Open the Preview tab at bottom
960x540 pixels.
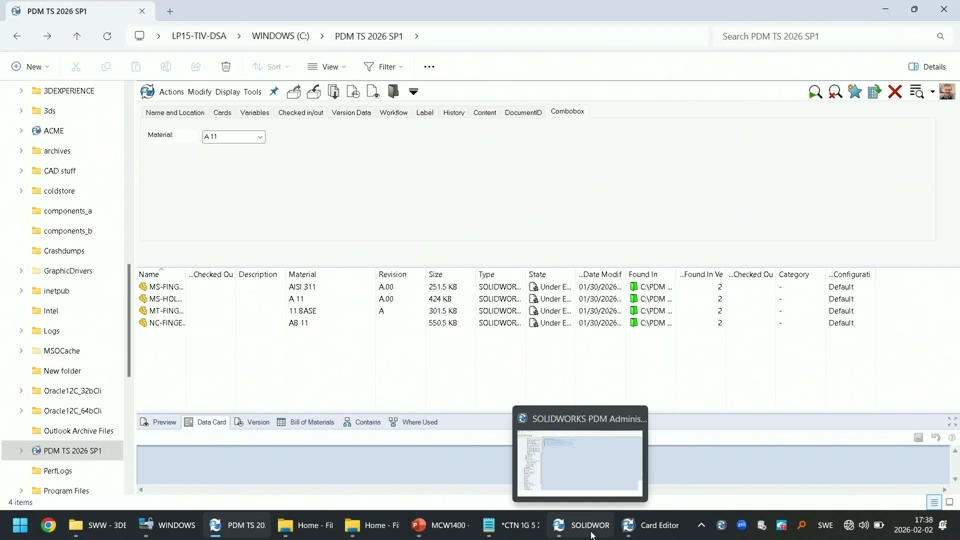(159, 422)
